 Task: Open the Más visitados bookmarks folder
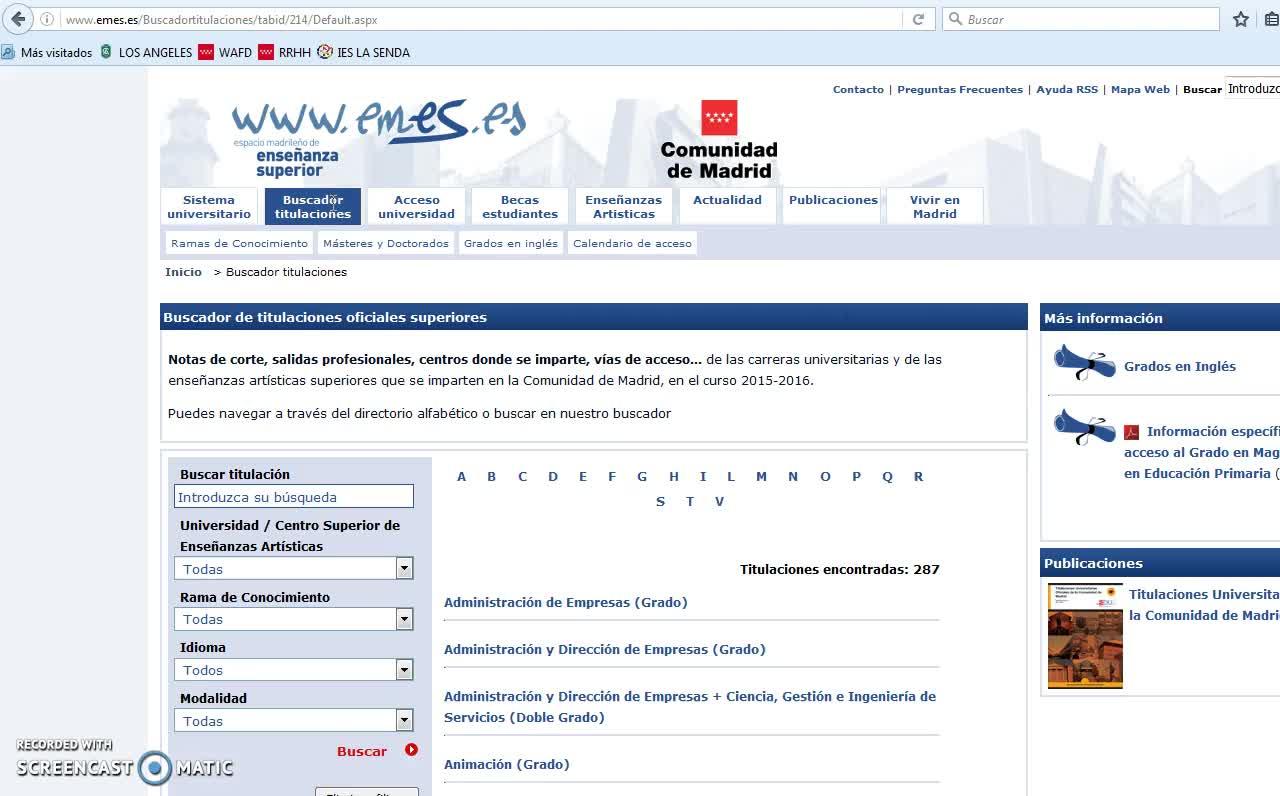pos(48,52)
